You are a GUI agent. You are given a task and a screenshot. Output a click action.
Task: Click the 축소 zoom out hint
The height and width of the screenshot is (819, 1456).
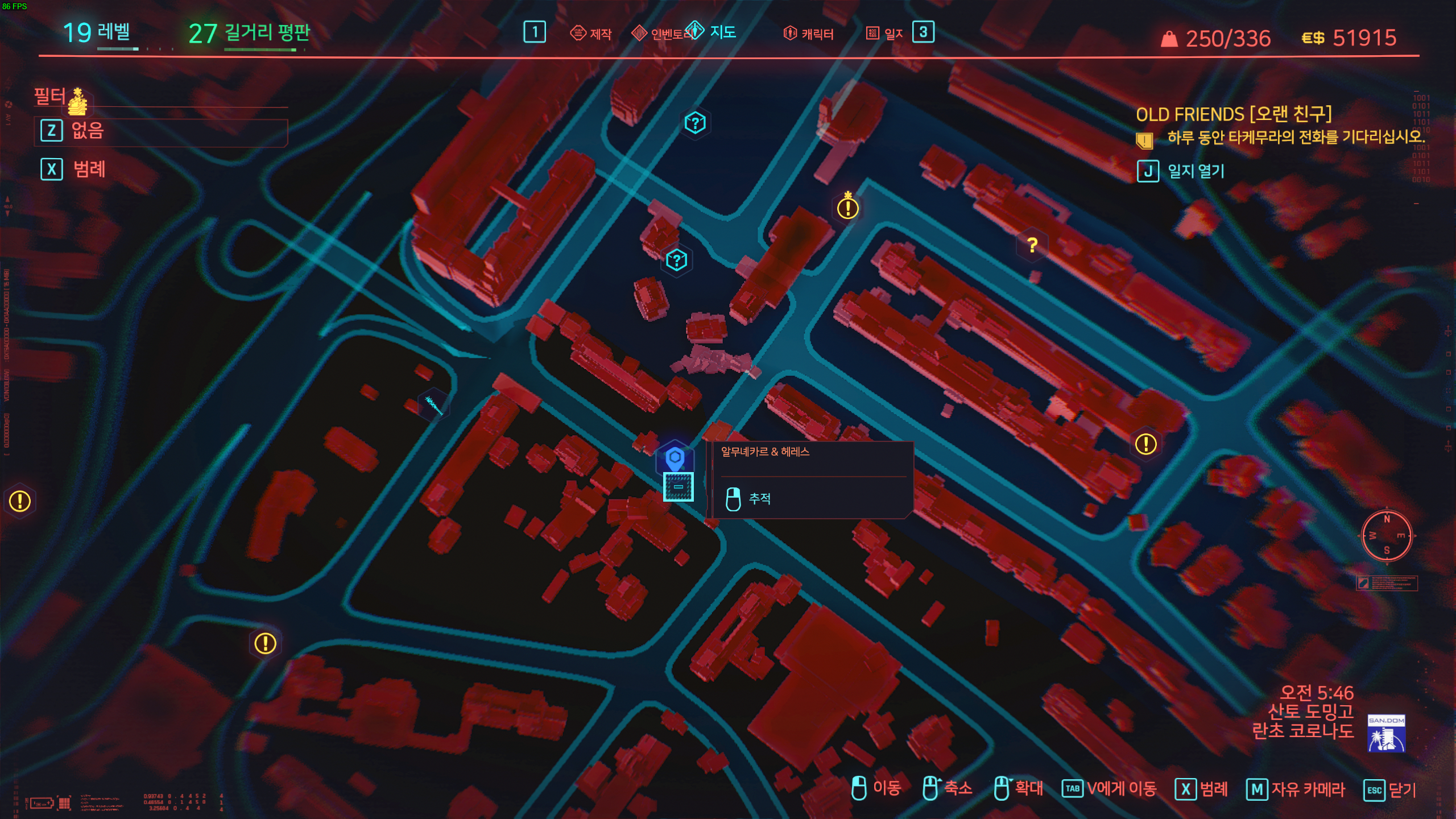948,788
